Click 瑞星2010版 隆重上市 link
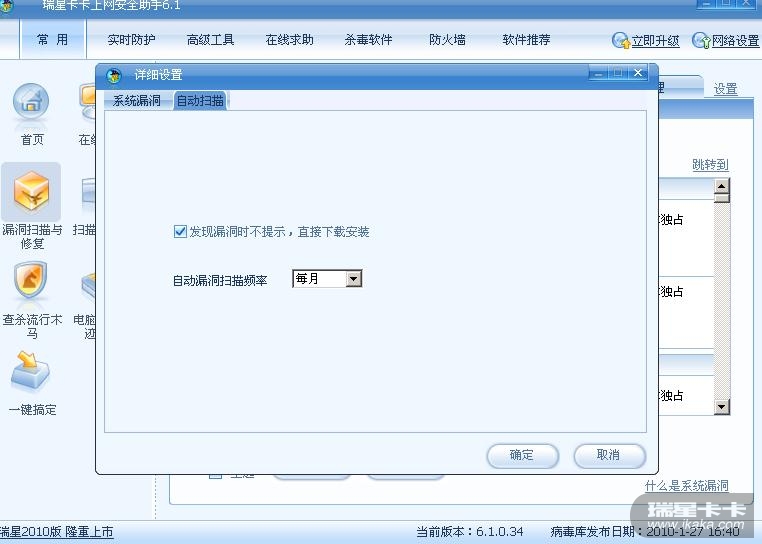 tap(56, 532)
